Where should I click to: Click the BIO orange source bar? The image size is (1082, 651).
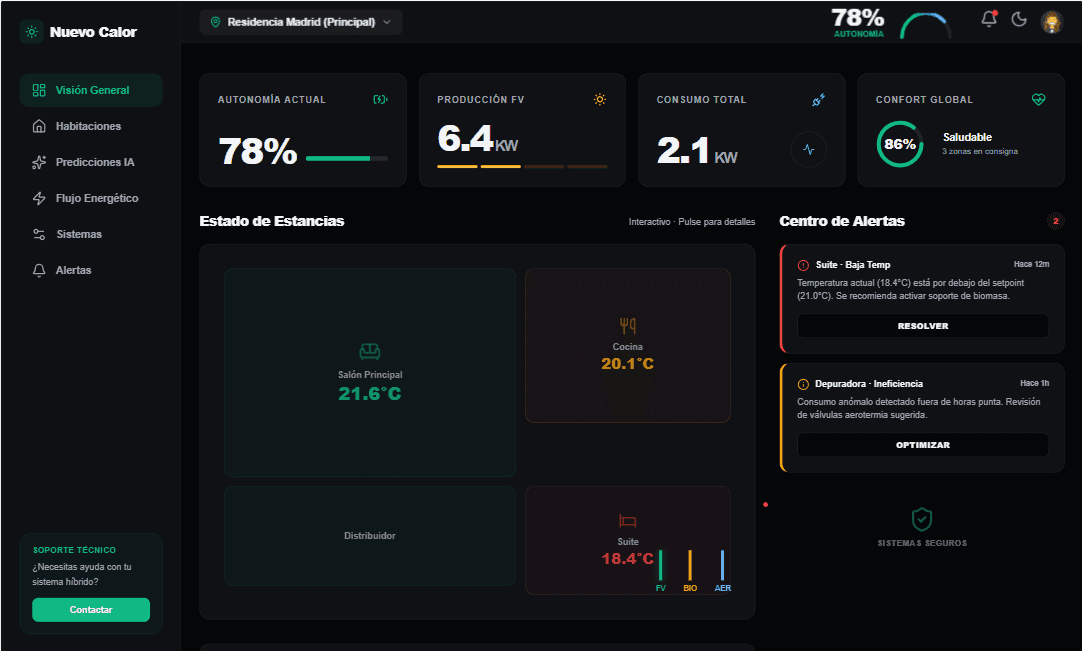tap(690, 565)
